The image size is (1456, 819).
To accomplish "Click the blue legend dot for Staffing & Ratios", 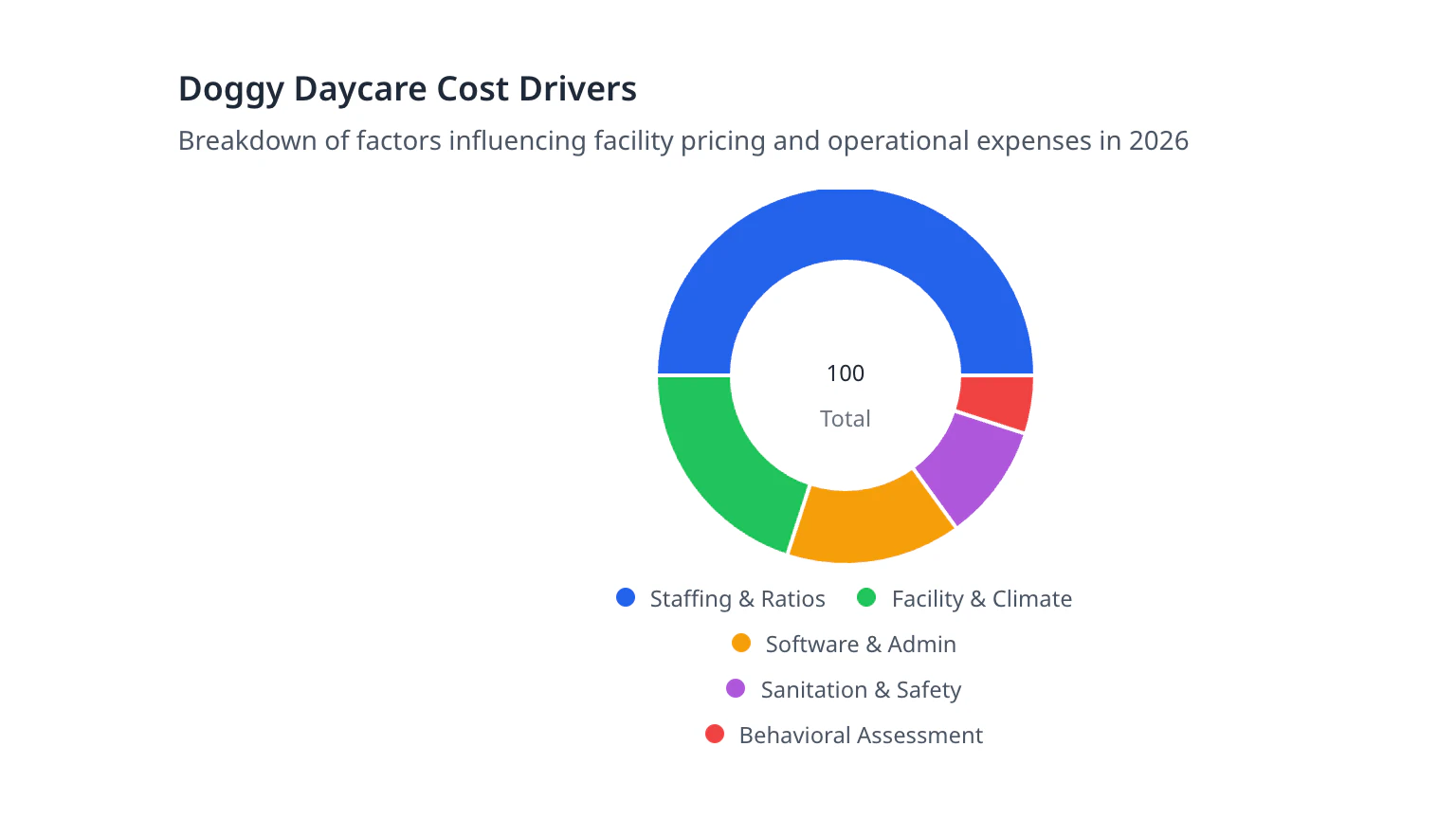I will click(x=626, y=597).
